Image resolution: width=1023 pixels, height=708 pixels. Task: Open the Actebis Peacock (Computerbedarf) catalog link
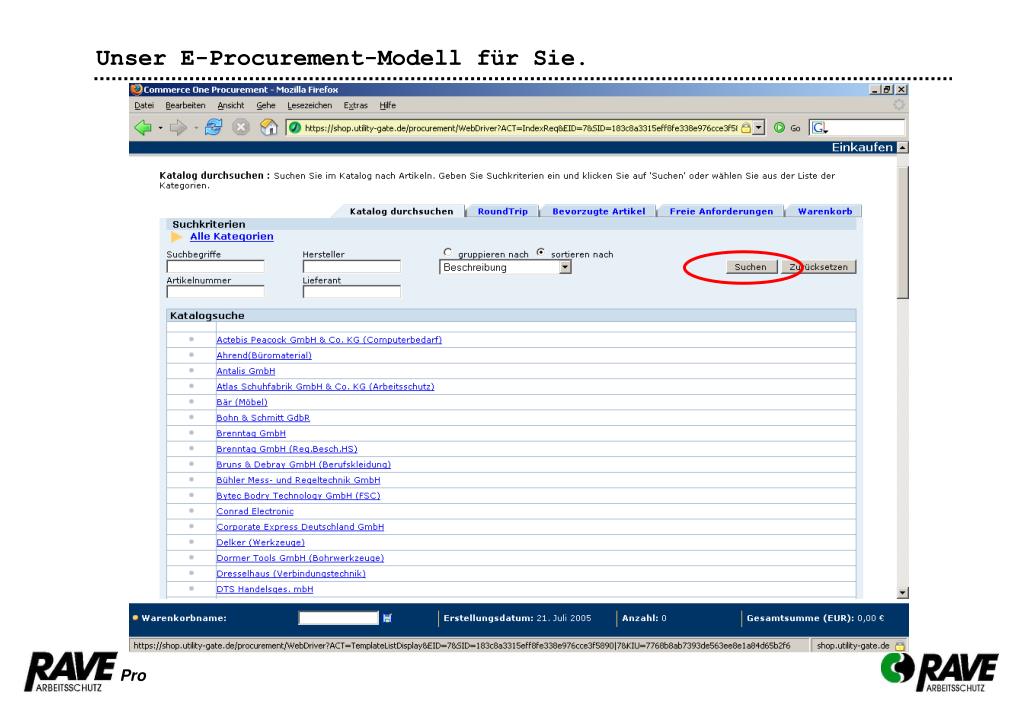pos(329,340)
